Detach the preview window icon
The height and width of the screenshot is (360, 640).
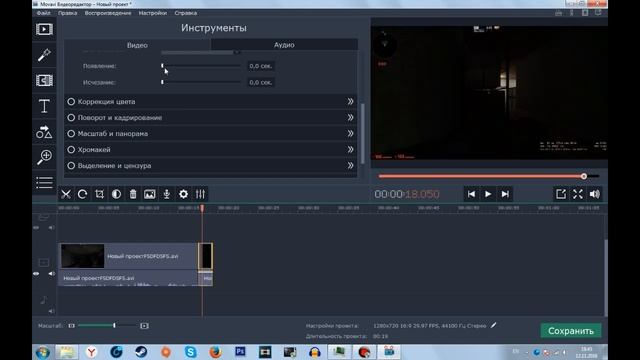click(x=561, y=194)
